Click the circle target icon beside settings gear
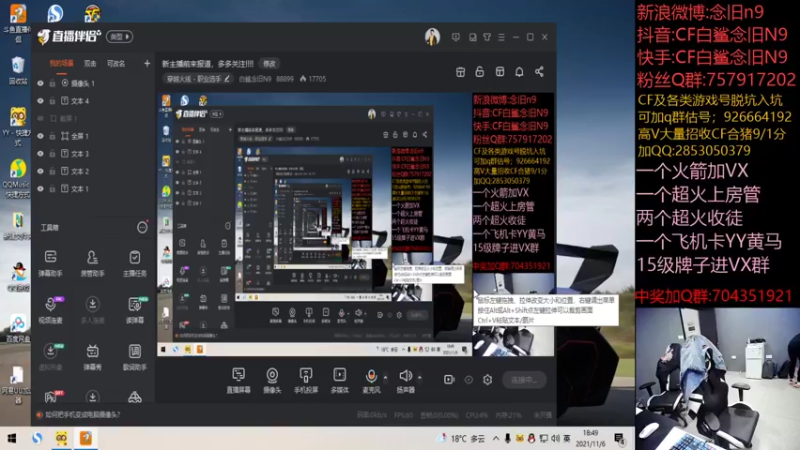800x450 pixels. 468,380
